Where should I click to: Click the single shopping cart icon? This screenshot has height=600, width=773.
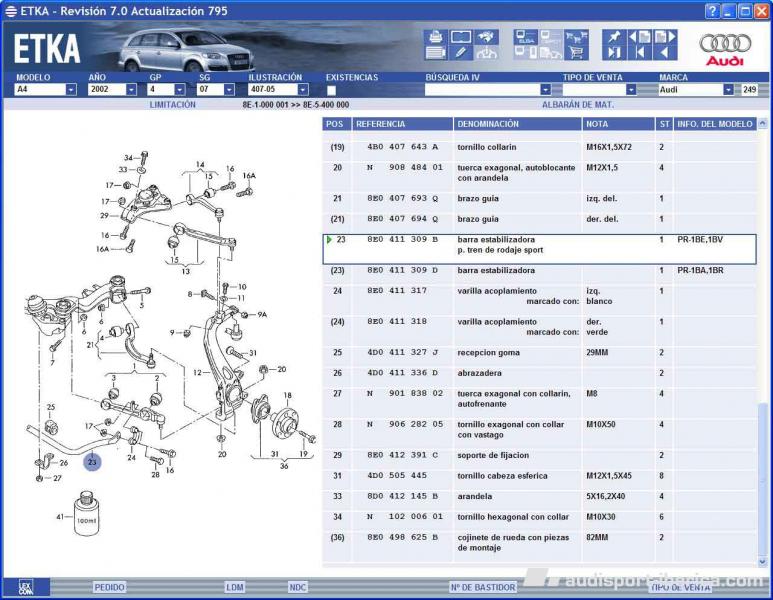pyautogui.click(x=576, y=52)
